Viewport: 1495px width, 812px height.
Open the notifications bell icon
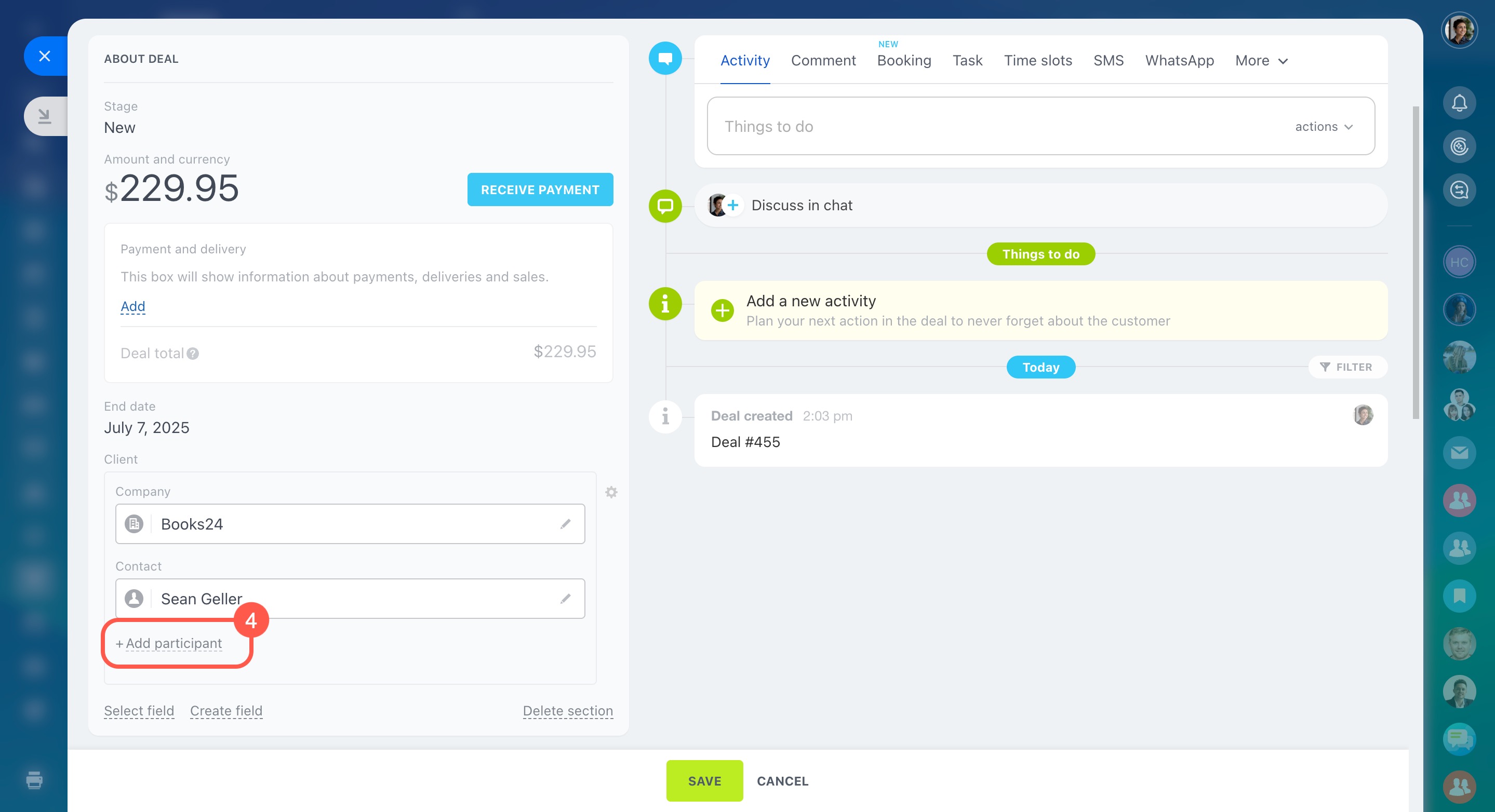point(1459,103)
